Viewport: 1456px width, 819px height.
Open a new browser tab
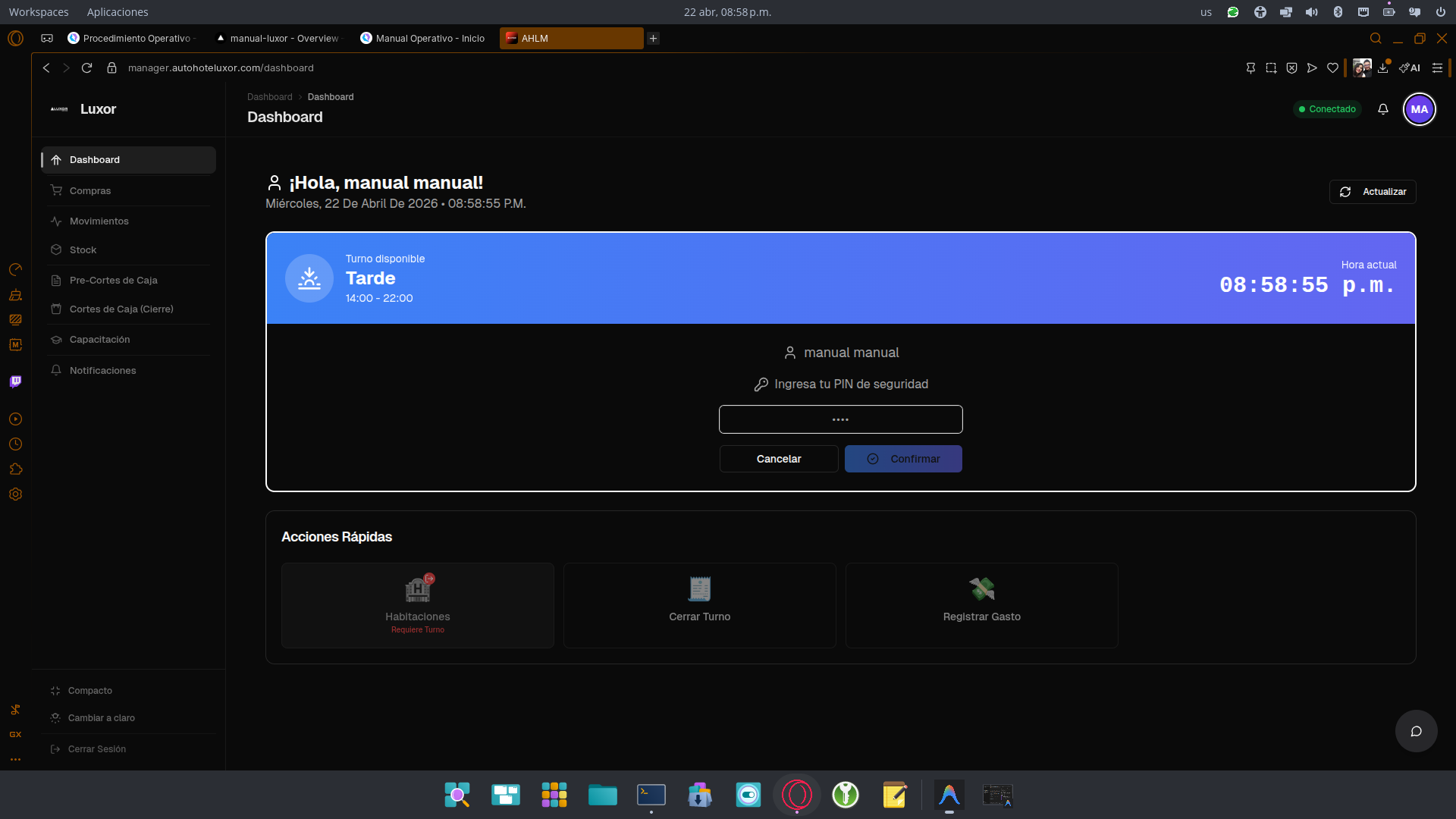(x=653, y=38)
